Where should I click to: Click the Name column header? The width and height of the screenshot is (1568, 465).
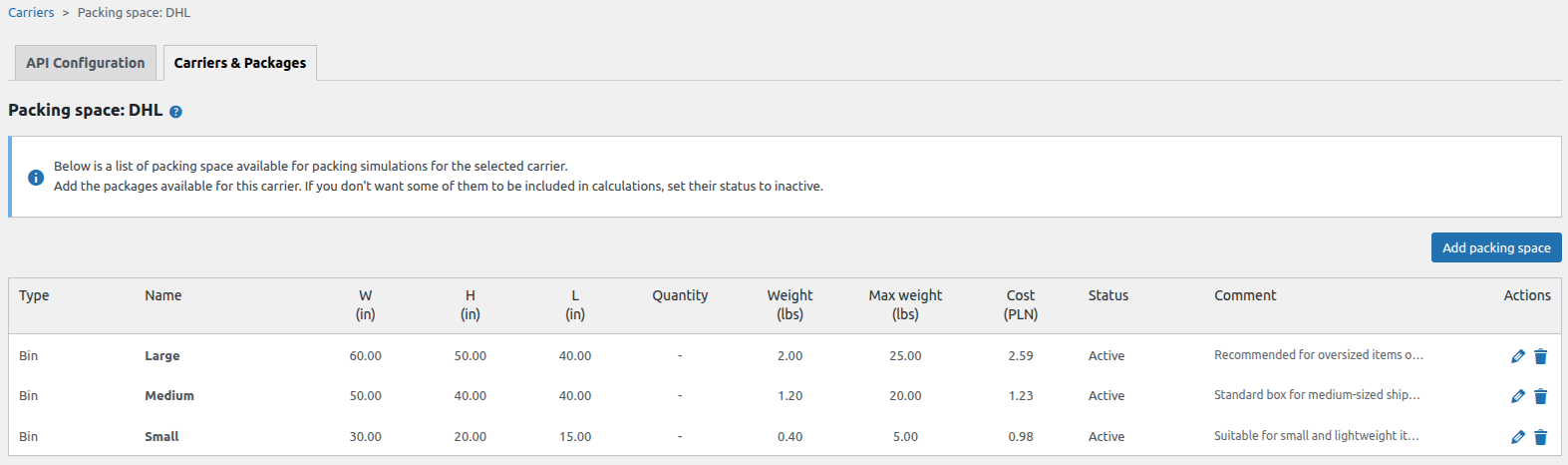[163, 295]
